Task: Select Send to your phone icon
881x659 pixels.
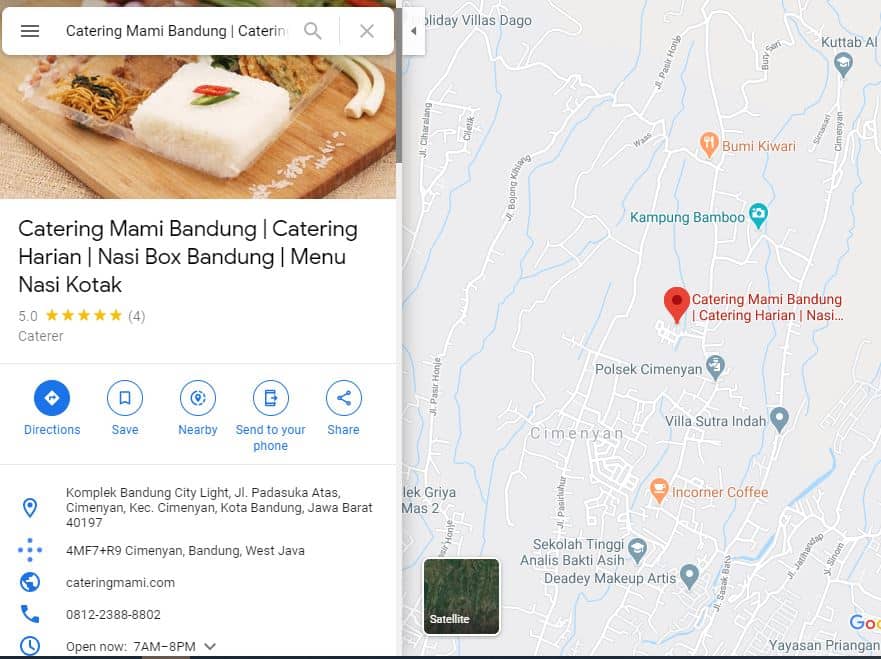Action: [271, 398]
